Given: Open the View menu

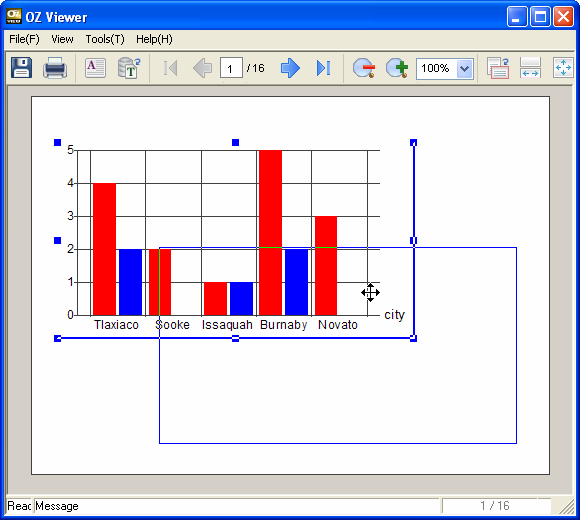Looking at the screenshot, I should [x=62, y=39].
